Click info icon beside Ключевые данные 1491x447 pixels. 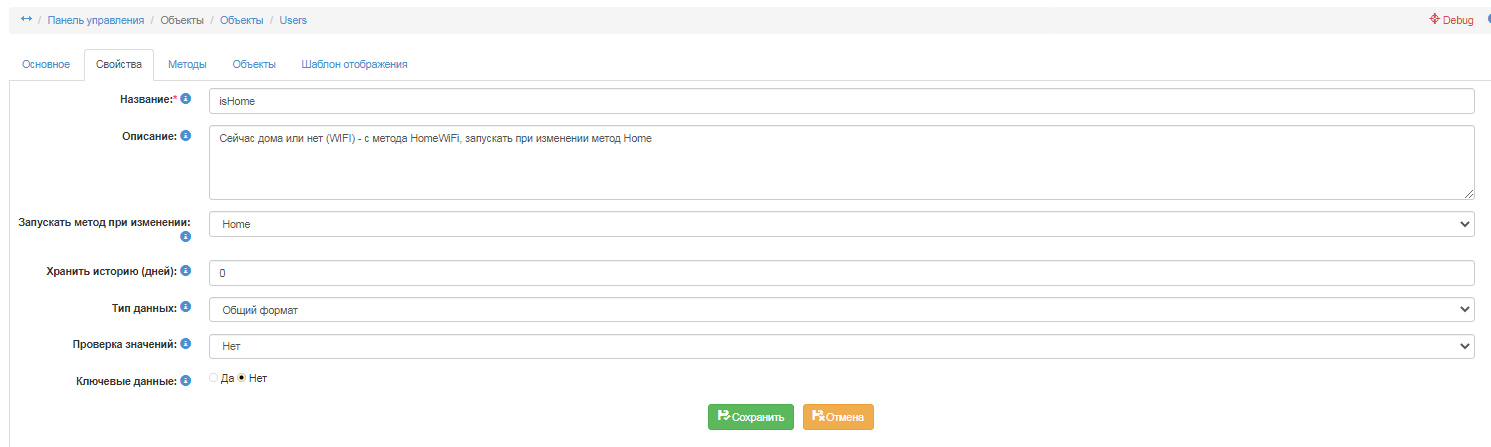(x=186, y=380)
